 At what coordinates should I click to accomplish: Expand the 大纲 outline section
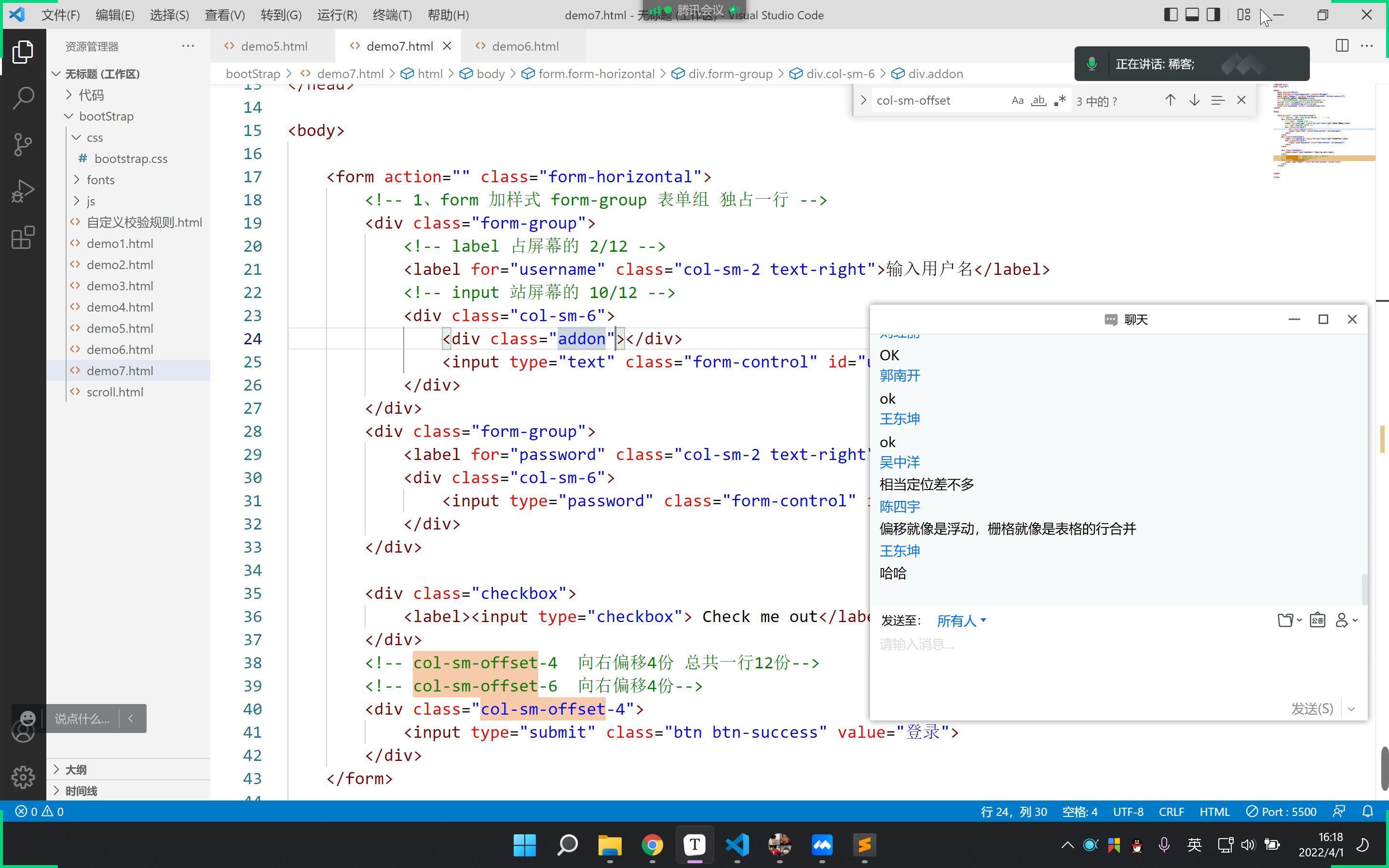tap(76, 769)
